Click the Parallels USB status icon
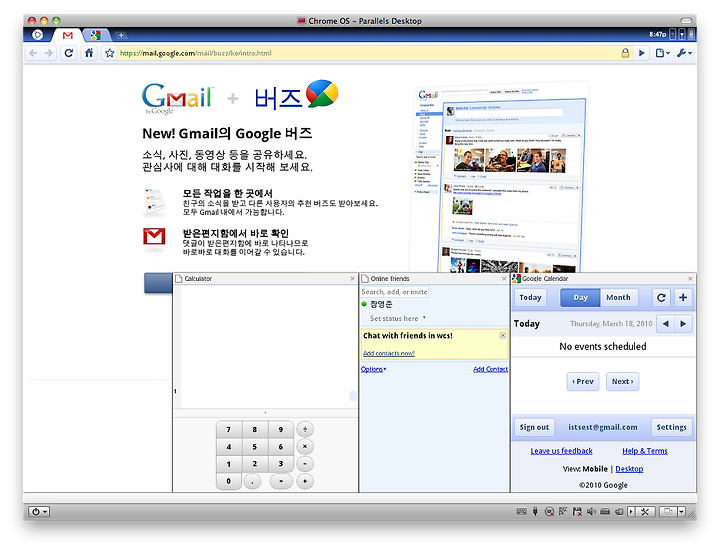Screen dimensions: 720x552 535,511
